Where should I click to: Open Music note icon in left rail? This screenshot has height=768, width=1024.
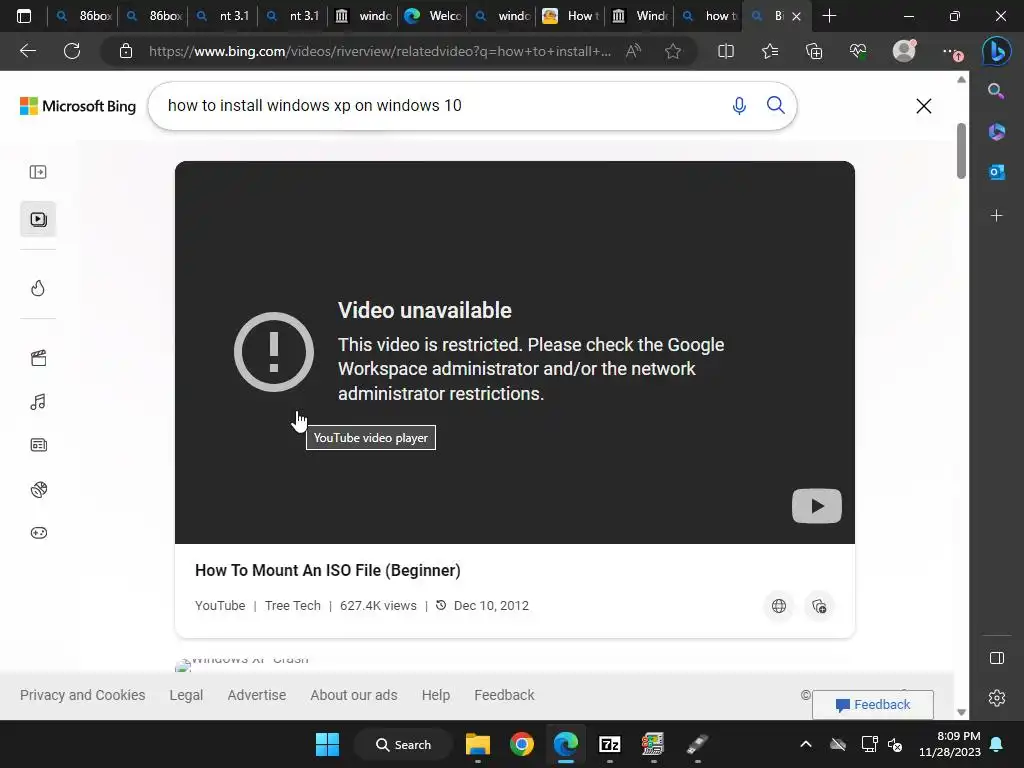point(38,402)
